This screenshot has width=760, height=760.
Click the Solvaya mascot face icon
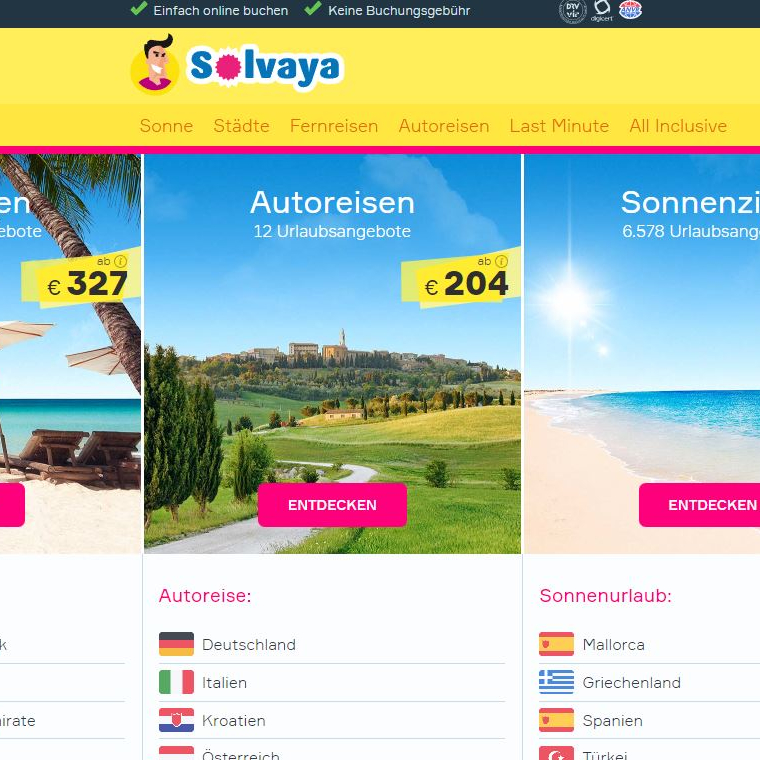pyautogui.click(x=155, y=64)
